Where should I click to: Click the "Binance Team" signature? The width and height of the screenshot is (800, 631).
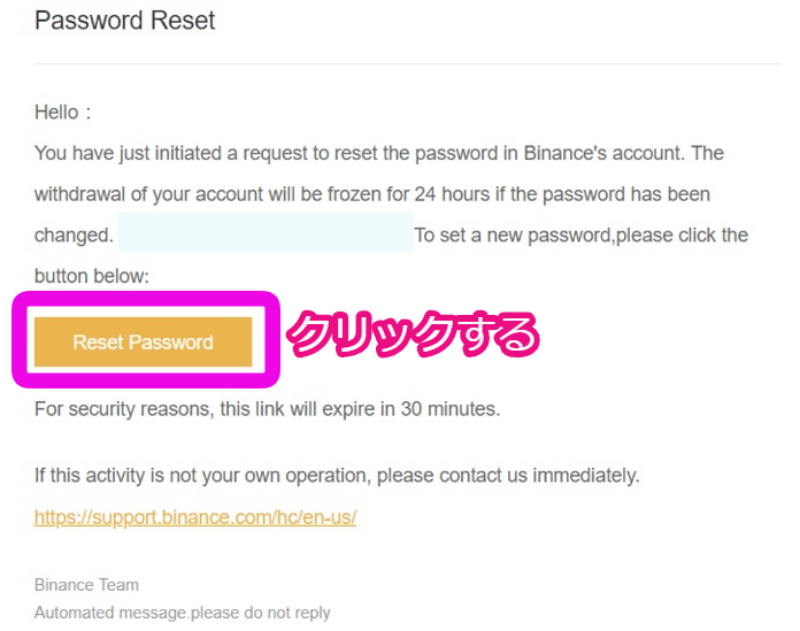click(86, 585)
